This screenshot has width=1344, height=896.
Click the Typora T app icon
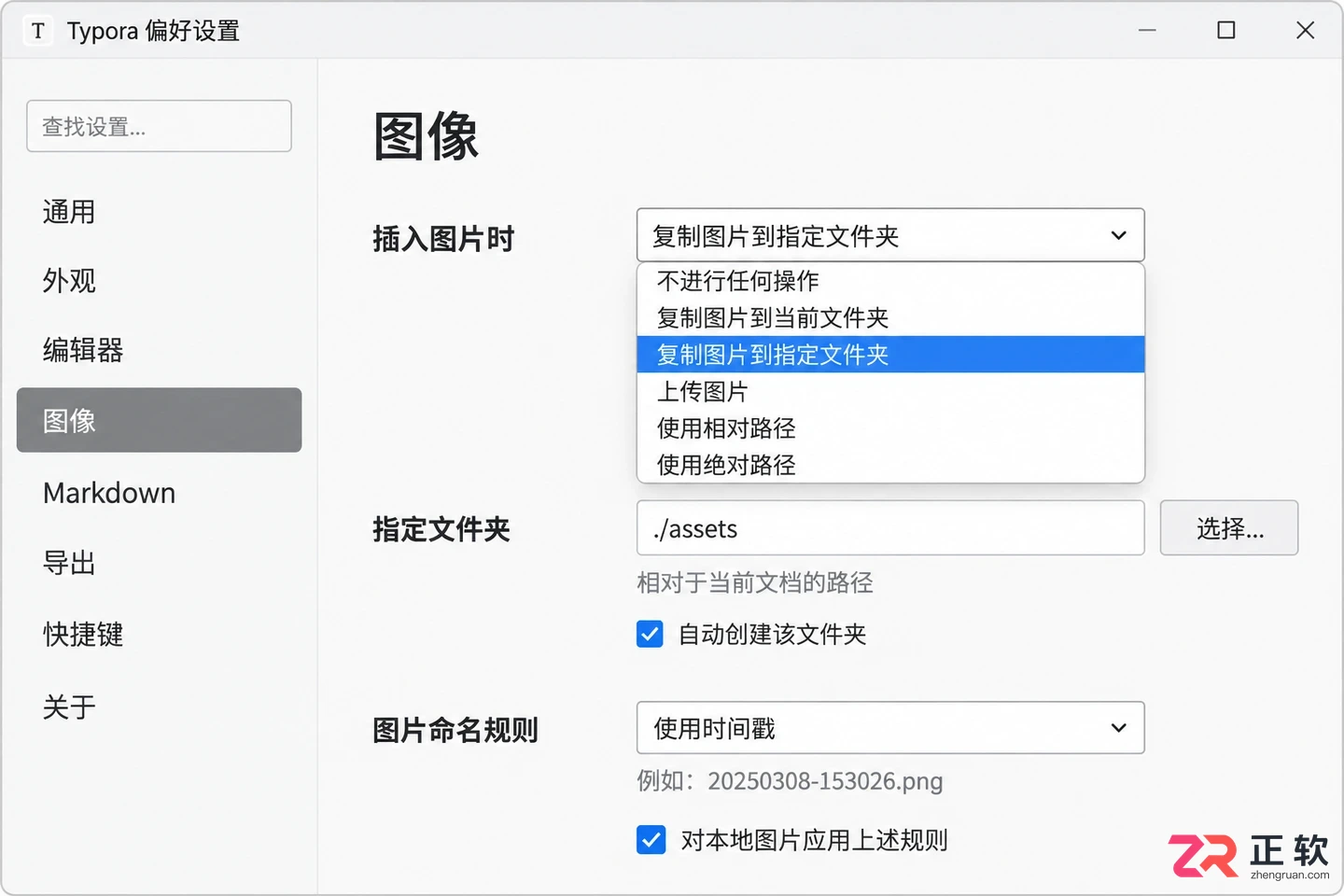(37, 31)
